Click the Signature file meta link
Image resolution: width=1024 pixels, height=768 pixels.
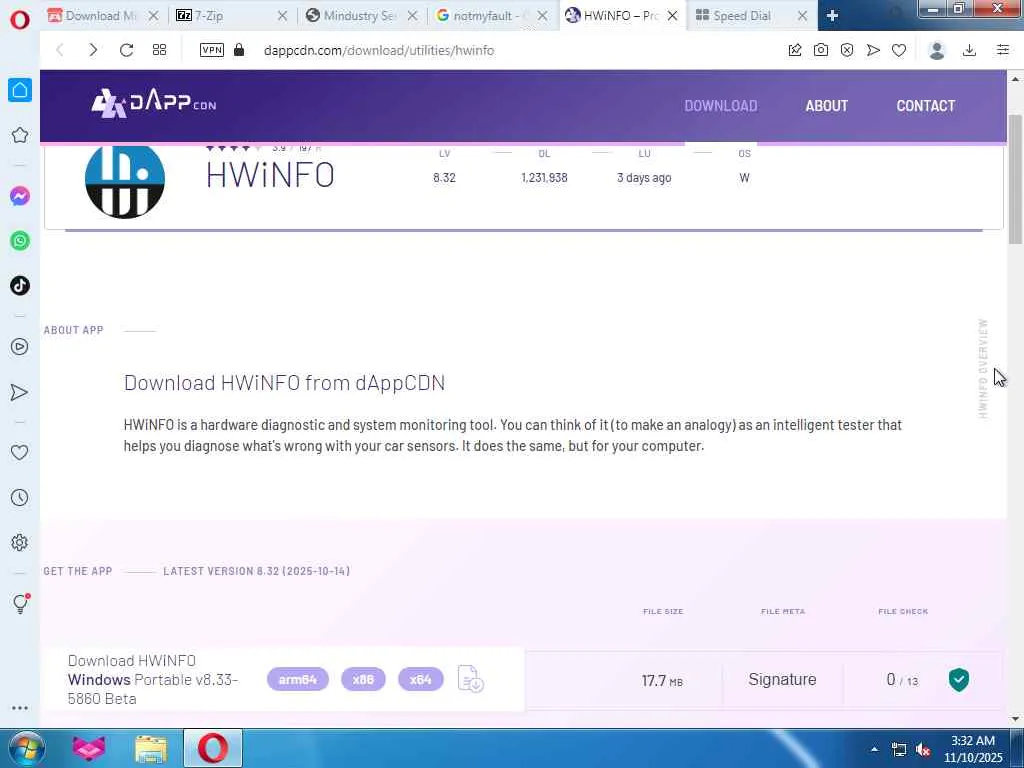(x=782, y=679)
